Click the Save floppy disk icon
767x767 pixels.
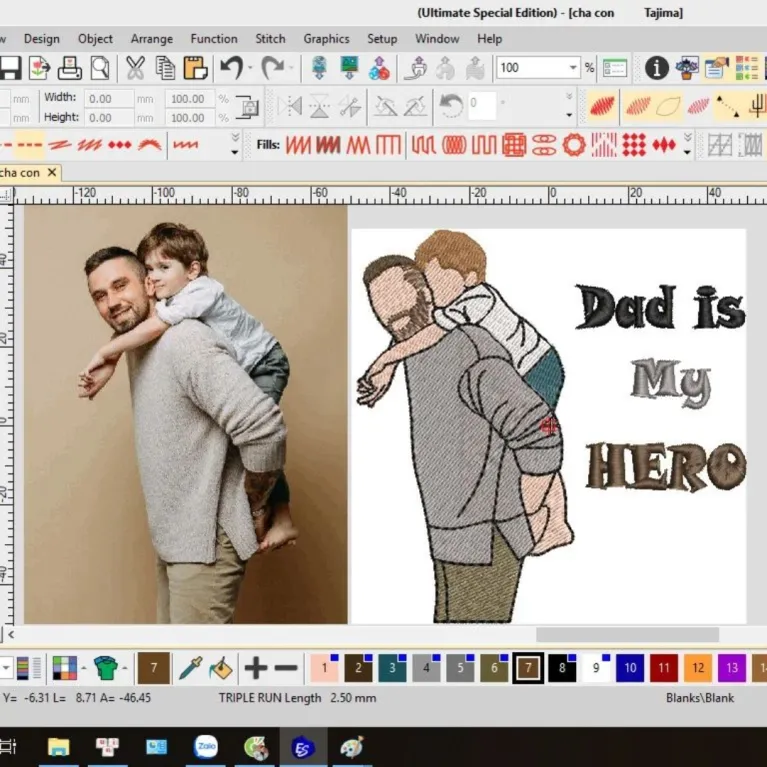[10, 68]
